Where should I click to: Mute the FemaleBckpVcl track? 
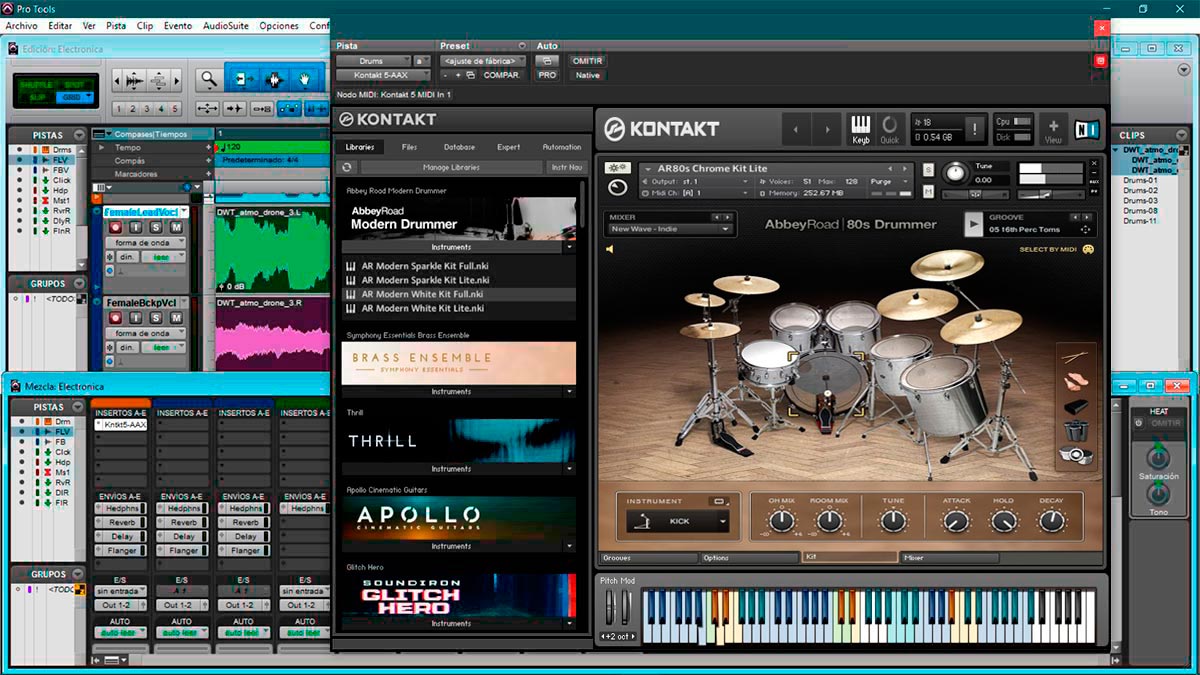click(175, 318)
